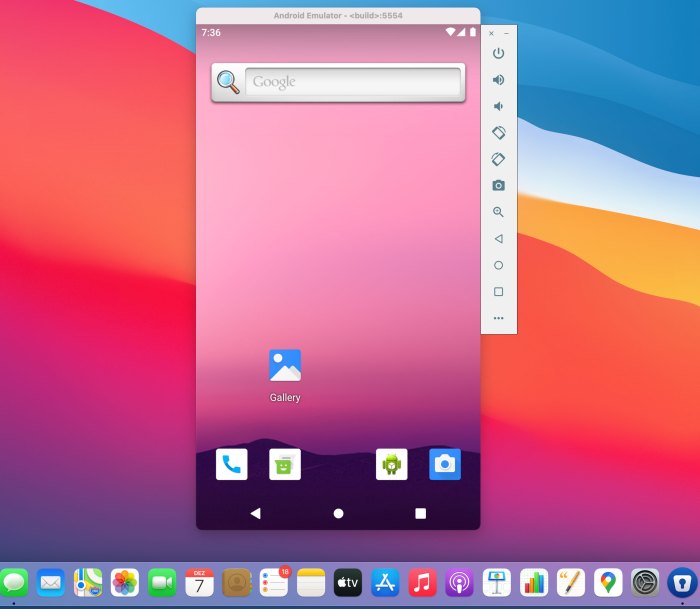The image size is (700, 609).
Task: Launch the Android Camera app
Action: pyautogui.click(x=445, y=464)
